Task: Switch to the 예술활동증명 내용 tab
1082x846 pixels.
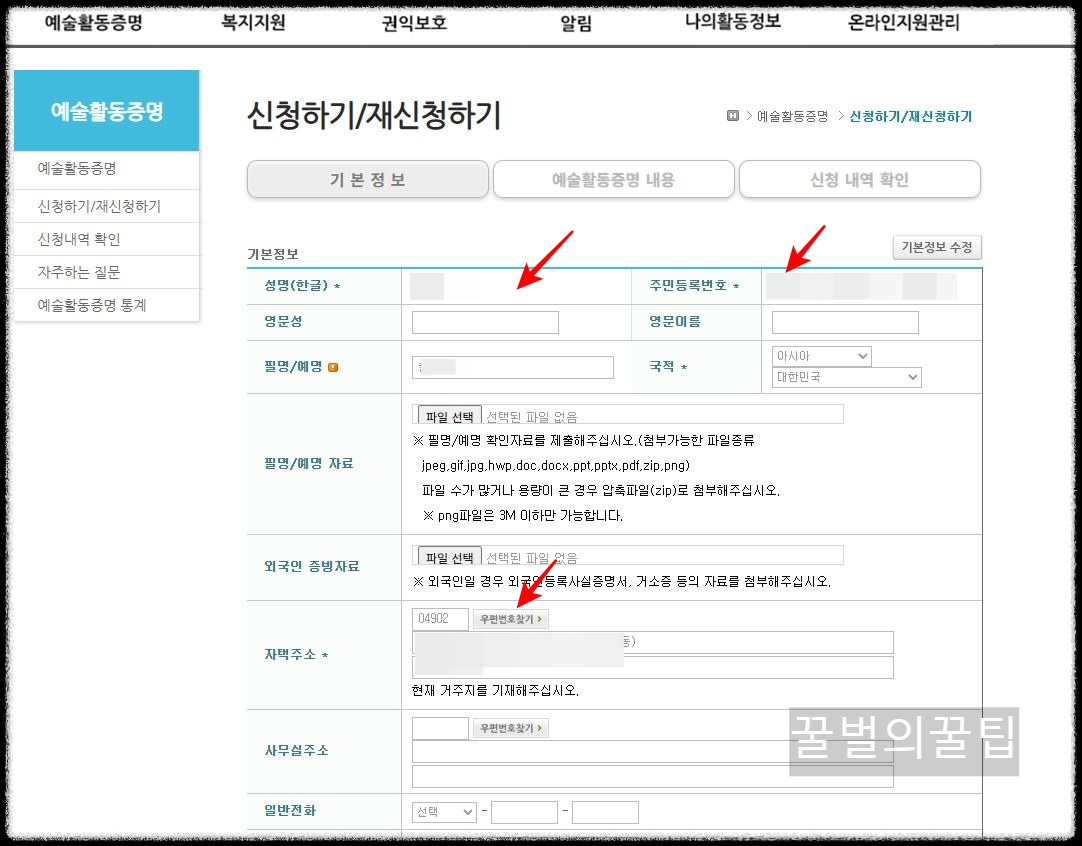Action: point(613,179)
